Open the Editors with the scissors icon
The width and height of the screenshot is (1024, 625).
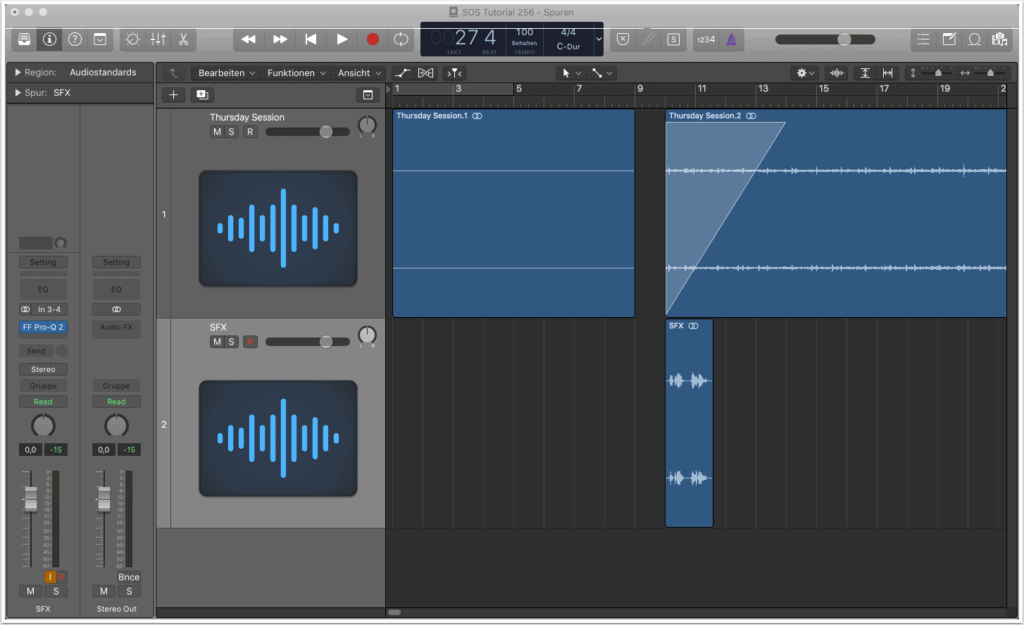(x=184, y=39)
